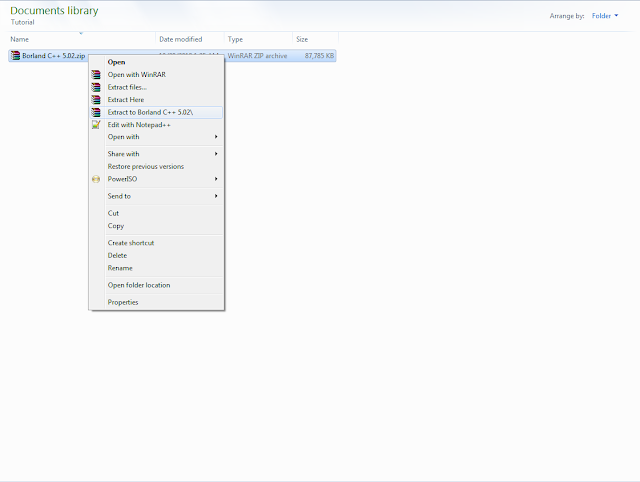640x482 pixels.
Task: Click the WinRAR icon beside Extract to Borland C++ 5.02\
Action: pyautogui.click(x=96, y=112)
